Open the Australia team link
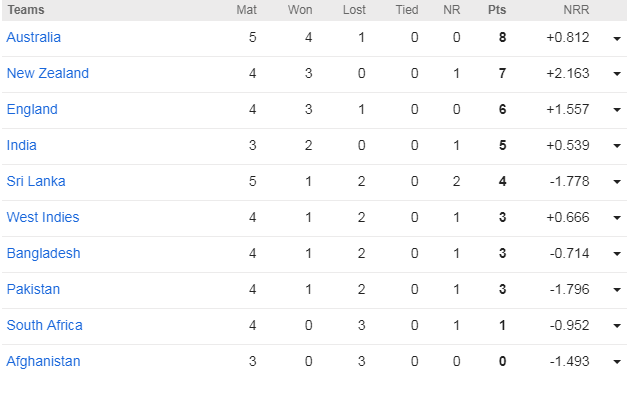The image size is (639, 402). [x=34, y=37]
